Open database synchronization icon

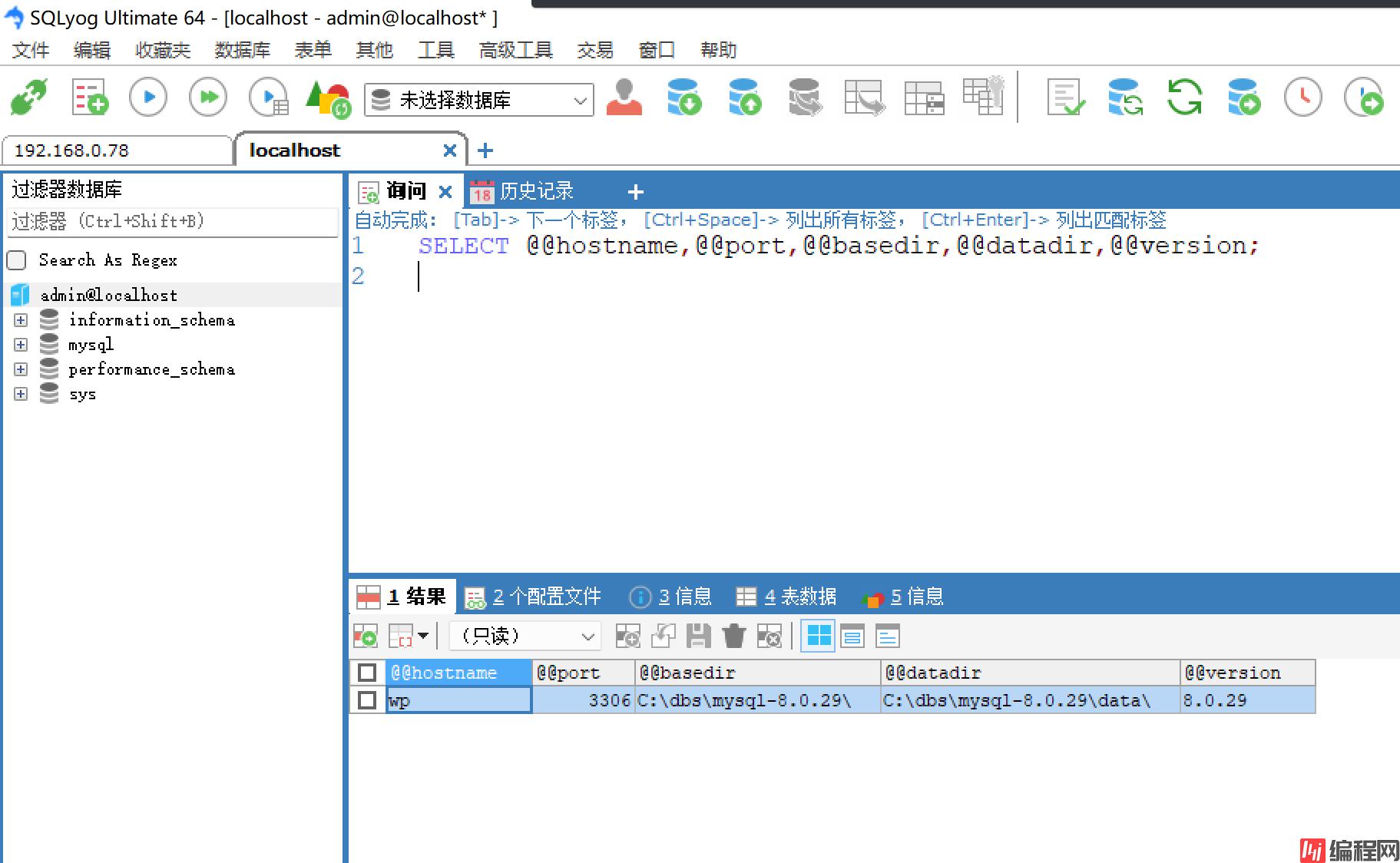tap(1125, 98)
